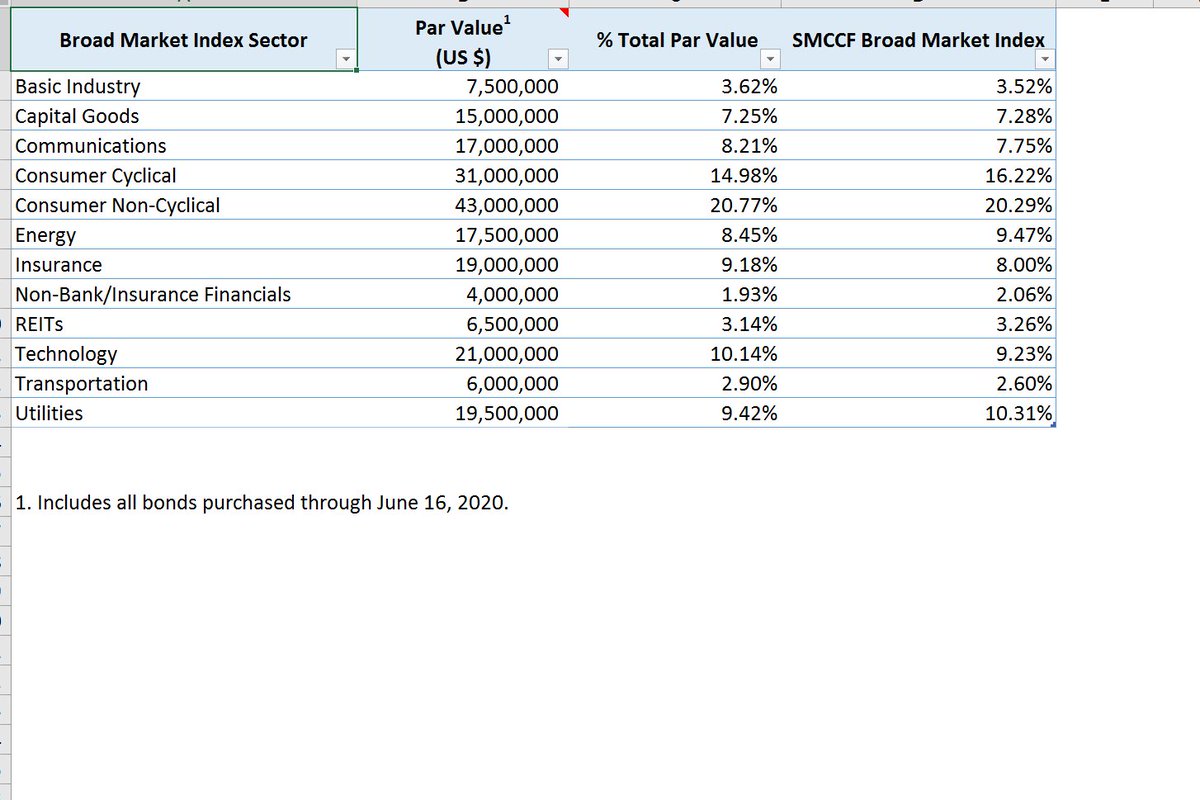The width and height of the screenshot is (1200, 800).
Task: Click the 8.21% total par value cell
Action: point(674,146)
